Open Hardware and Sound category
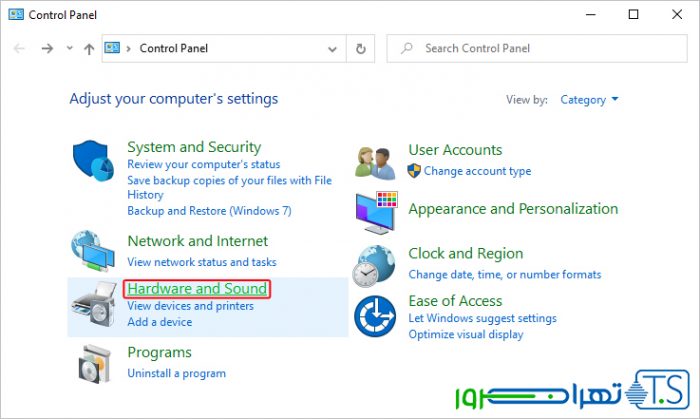 197,289
